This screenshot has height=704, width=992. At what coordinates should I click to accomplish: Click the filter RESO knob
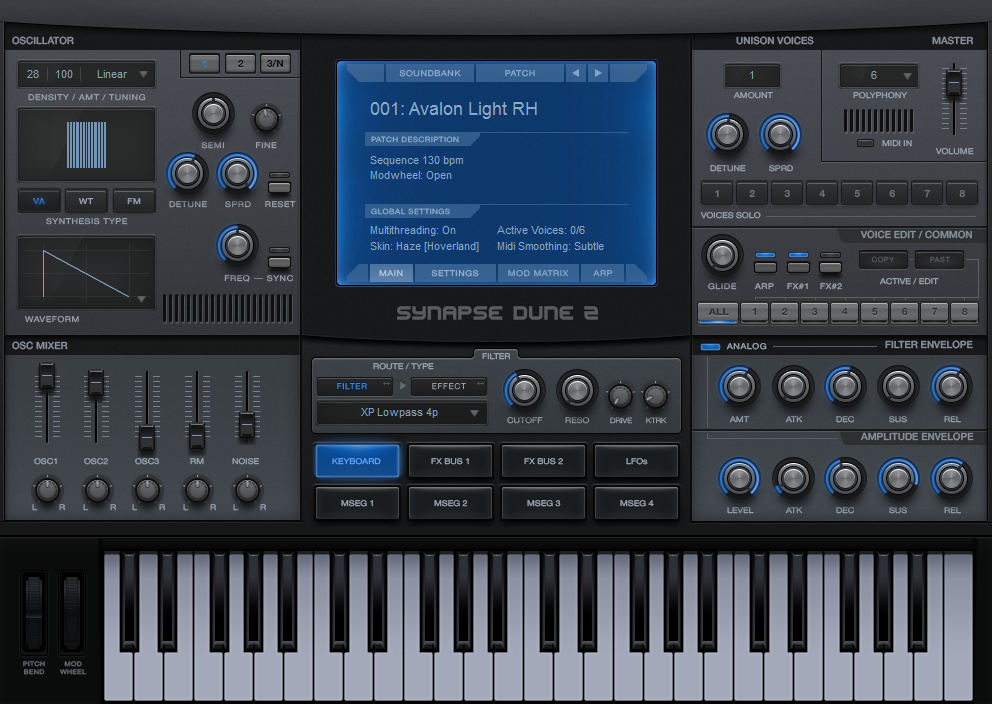click(577, 390)
